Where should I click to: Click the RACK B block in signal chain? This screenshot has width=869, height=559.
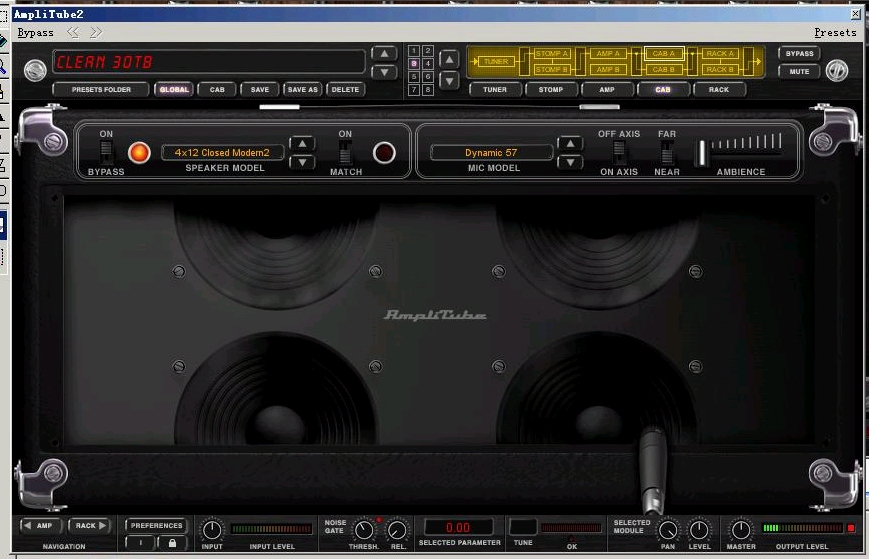pos(720,70)
